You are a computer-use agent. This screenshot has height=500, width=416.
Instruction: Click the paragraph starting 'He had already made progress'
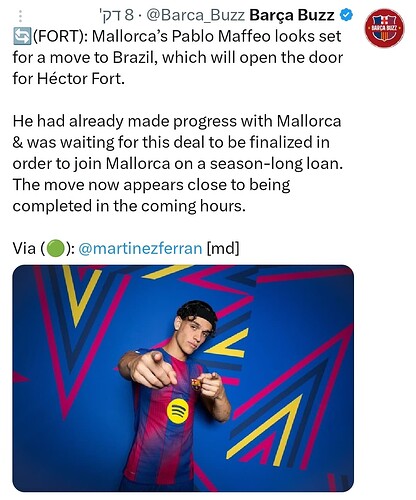(x=178, y=163)
